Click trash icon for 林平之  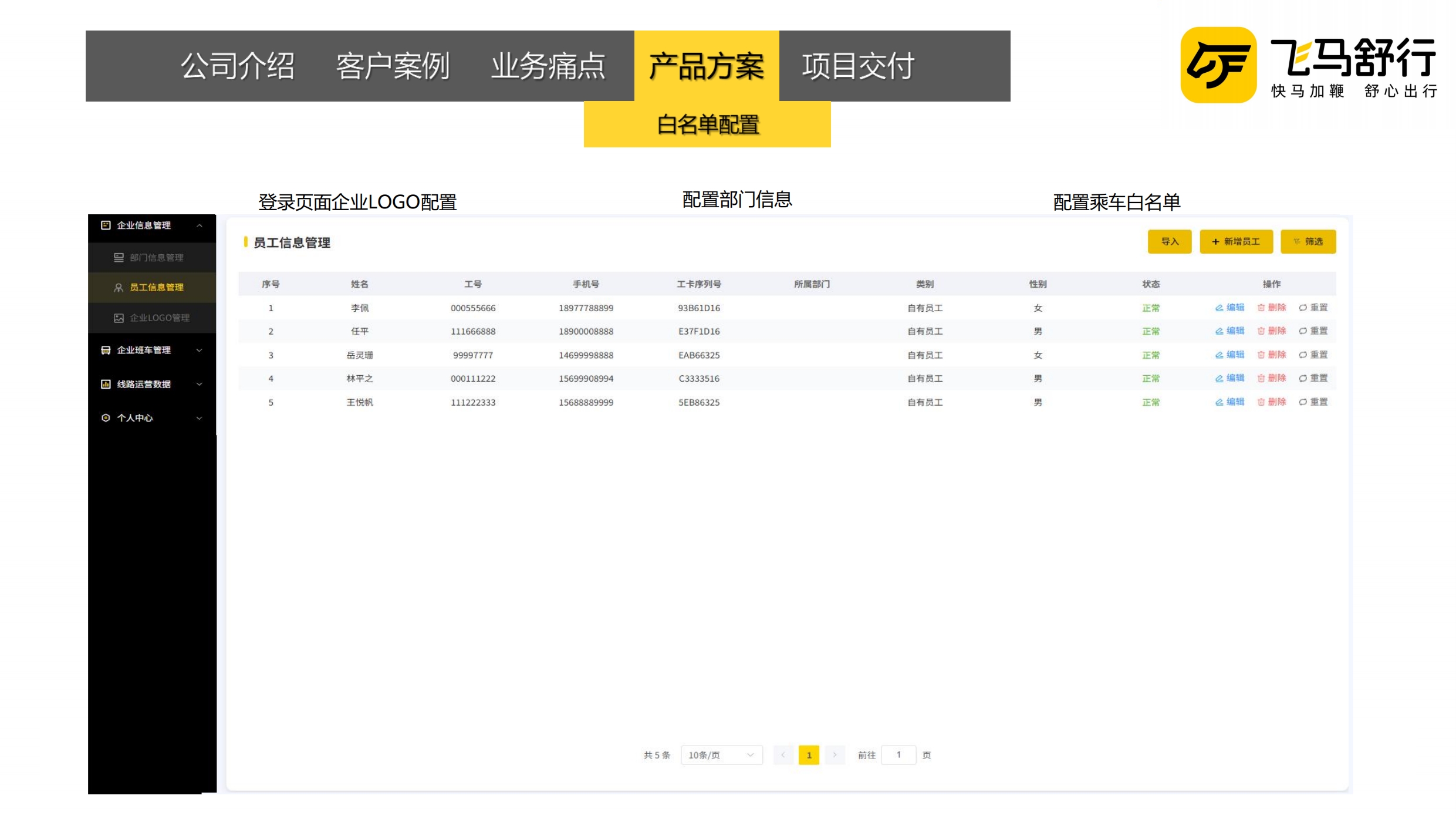[1261, 379]
